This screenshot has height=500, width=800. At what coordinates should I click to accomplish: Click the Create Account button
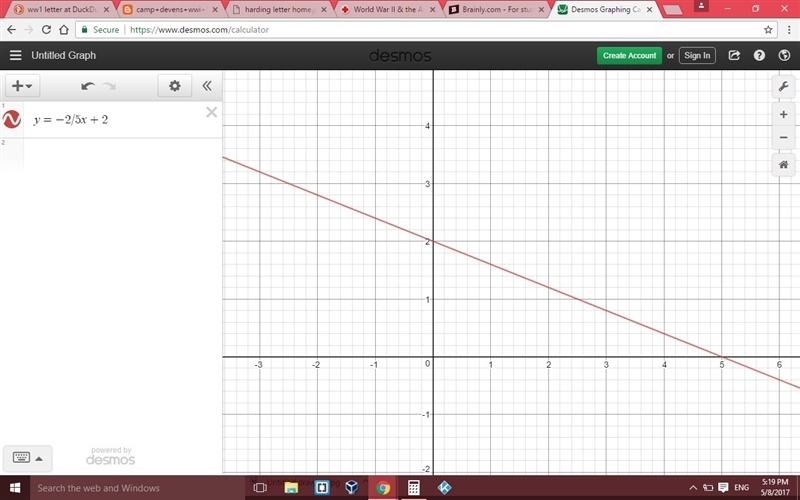629,56
